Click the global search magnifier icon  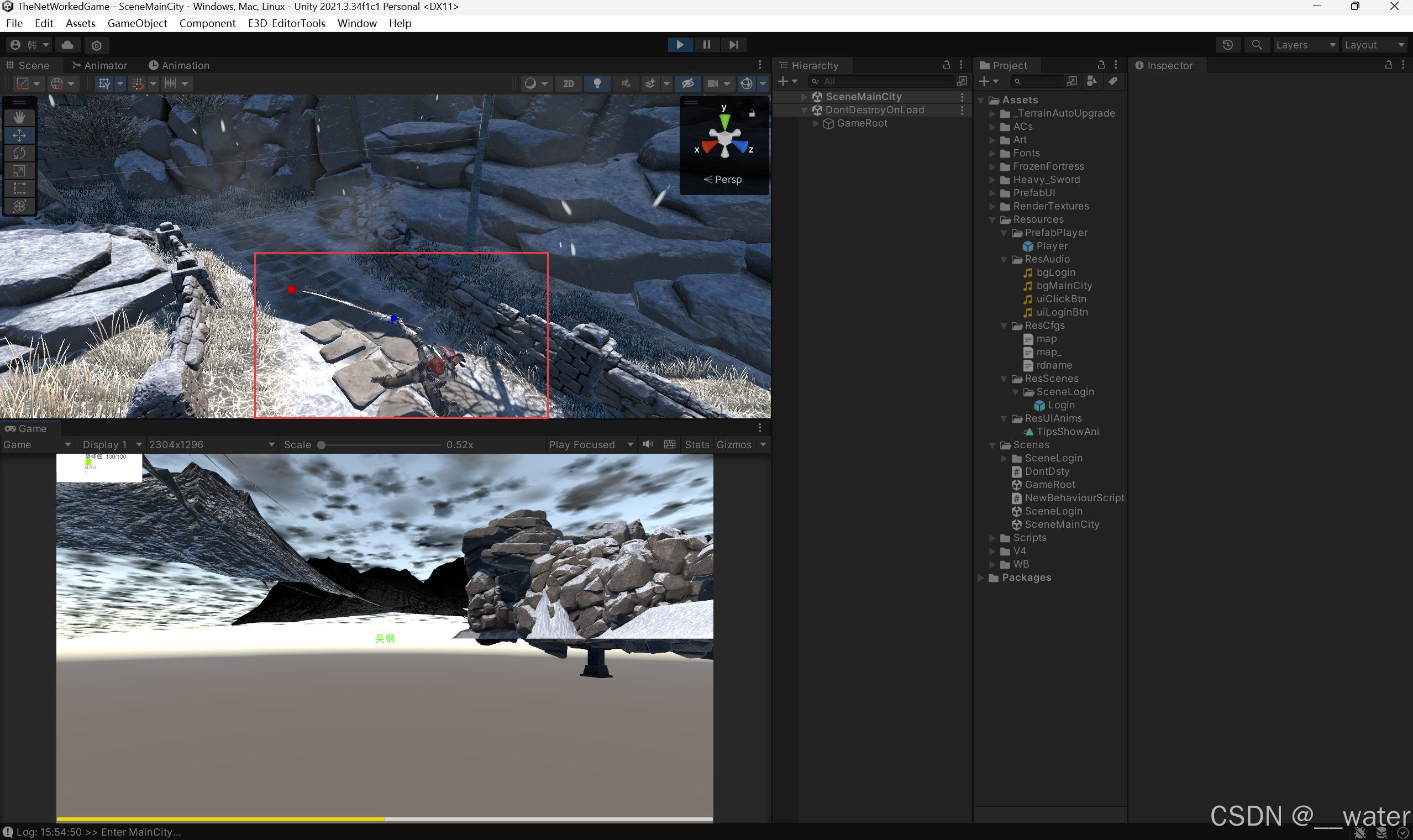pos(1256,45)
